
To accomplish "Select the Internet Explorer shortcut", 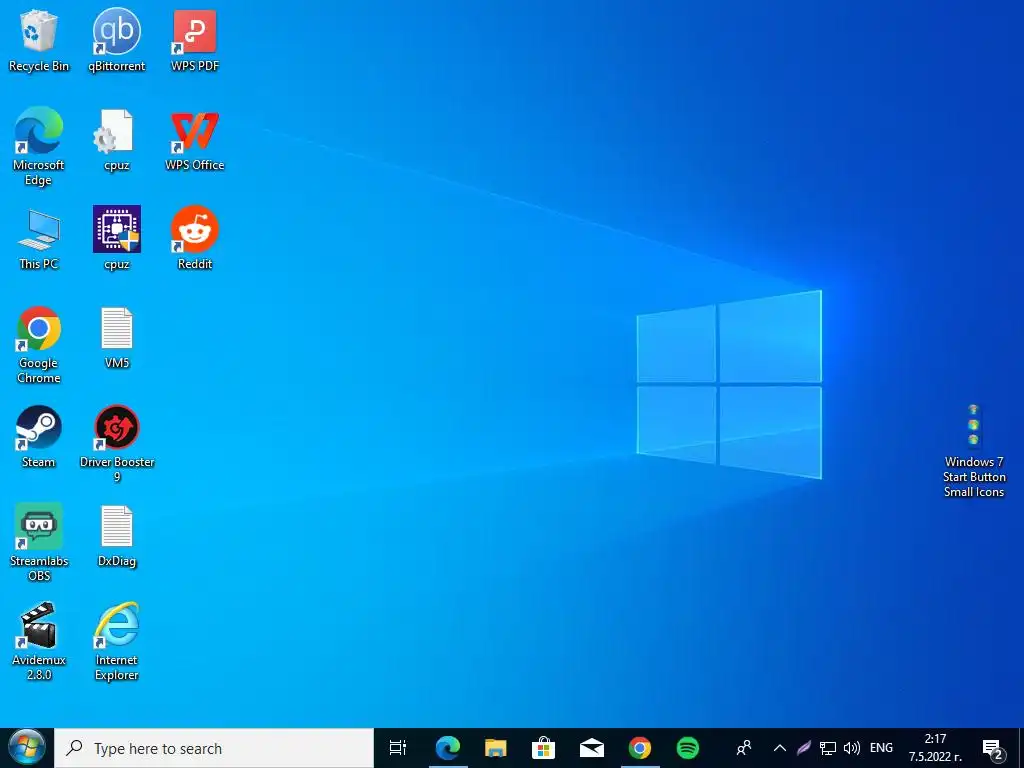I will point(117,642).
